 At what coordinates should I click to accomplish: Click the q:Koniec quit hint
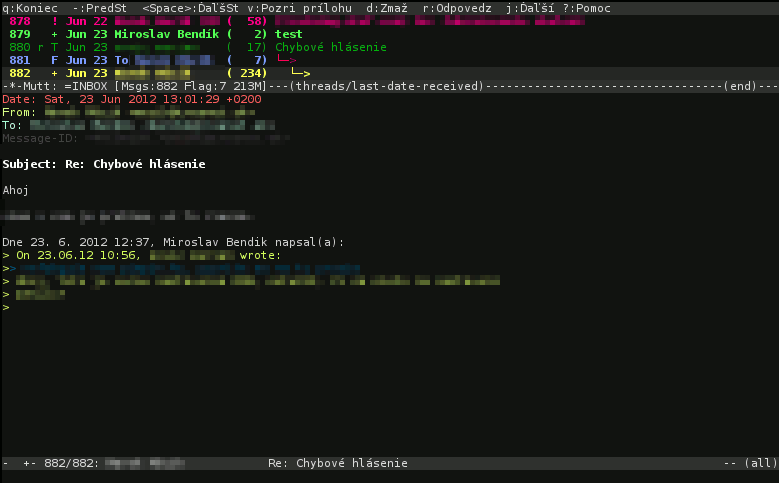click(x=30, y=8)
